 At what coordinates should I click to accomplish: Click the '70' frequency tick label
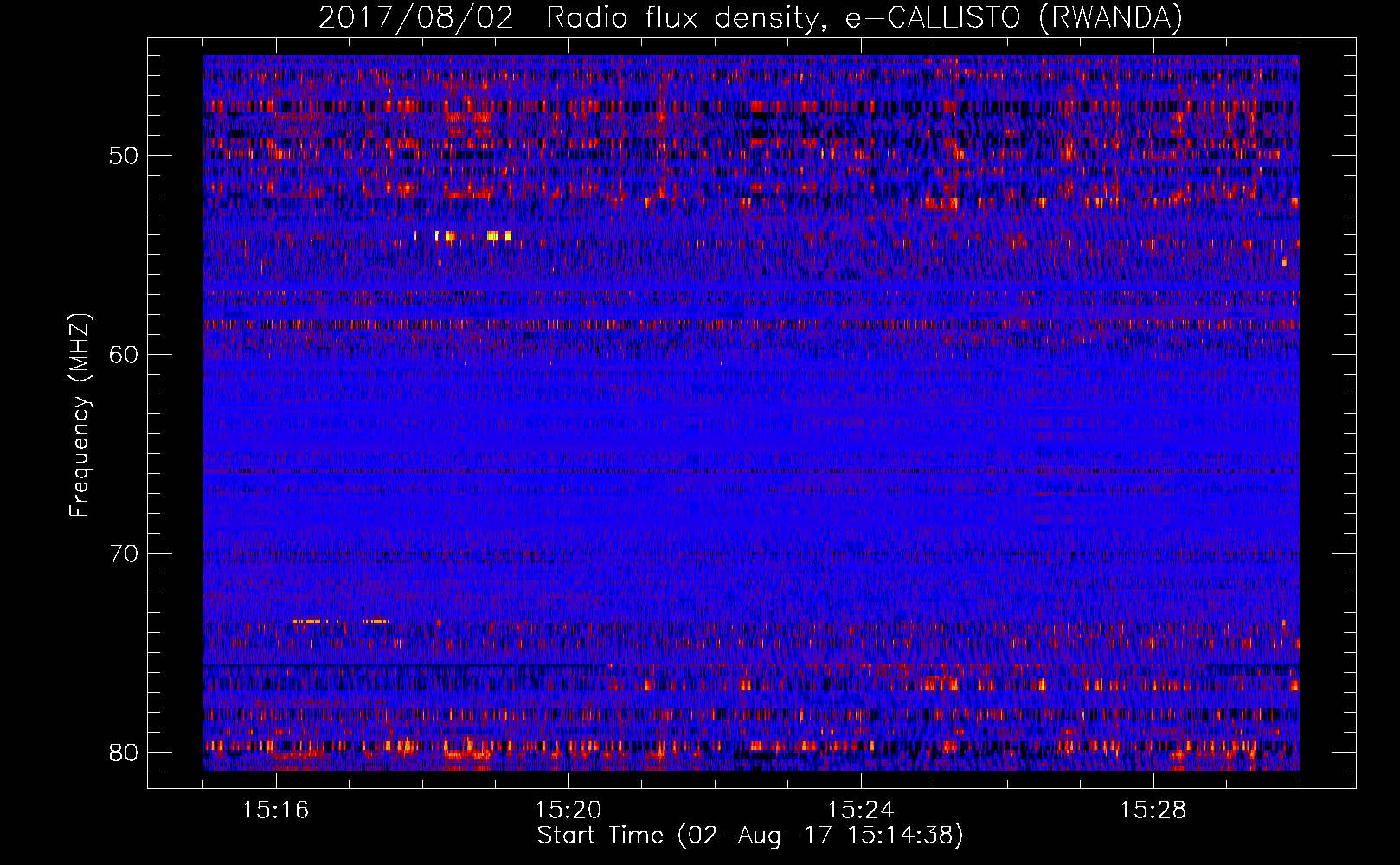(x=125, y=554)
